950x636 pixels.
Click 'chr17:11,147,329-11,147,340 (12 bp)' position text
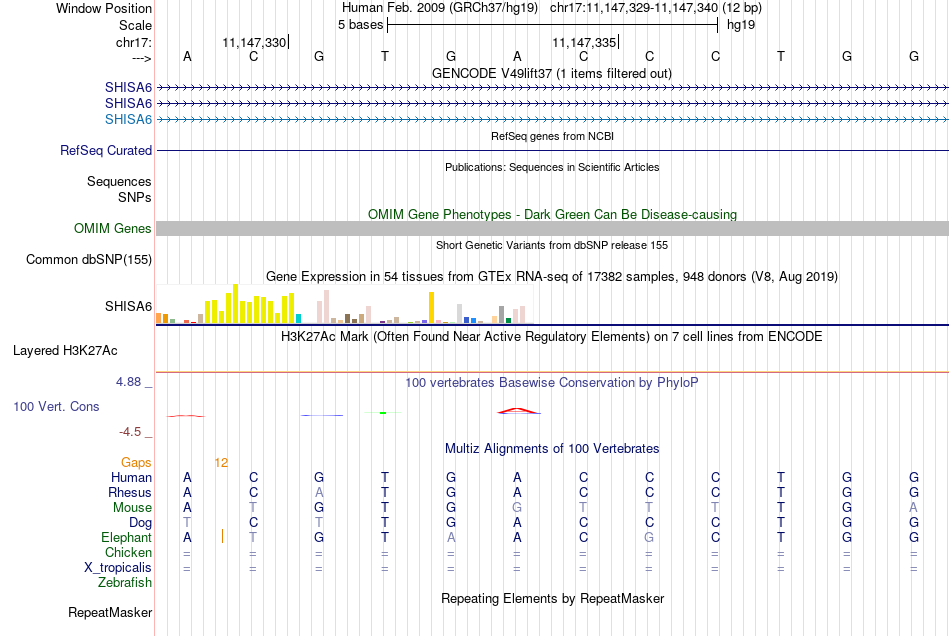(x=656, y=8)
